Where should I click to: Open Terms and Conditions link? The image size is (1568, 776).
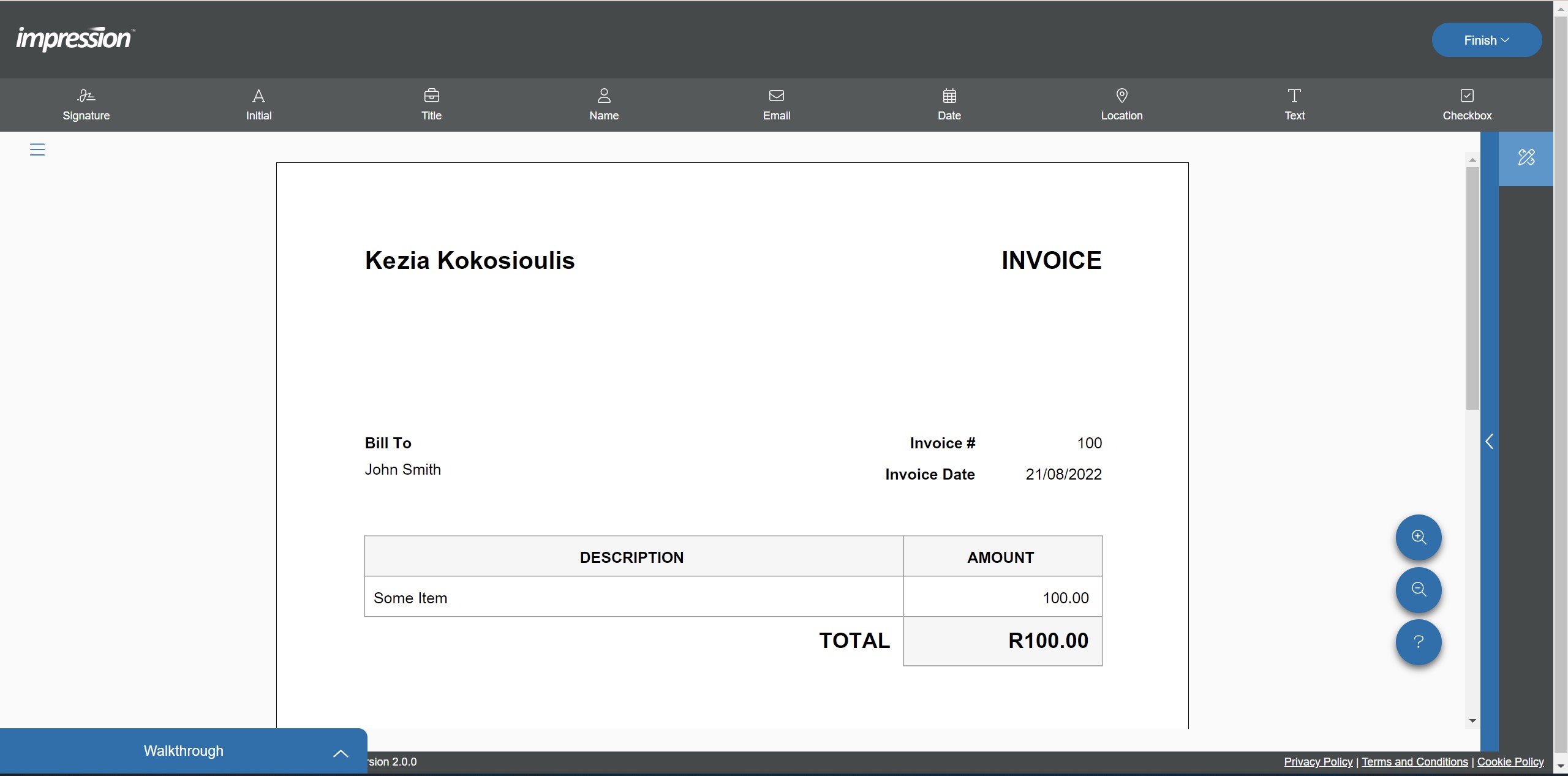(1414, 761)
